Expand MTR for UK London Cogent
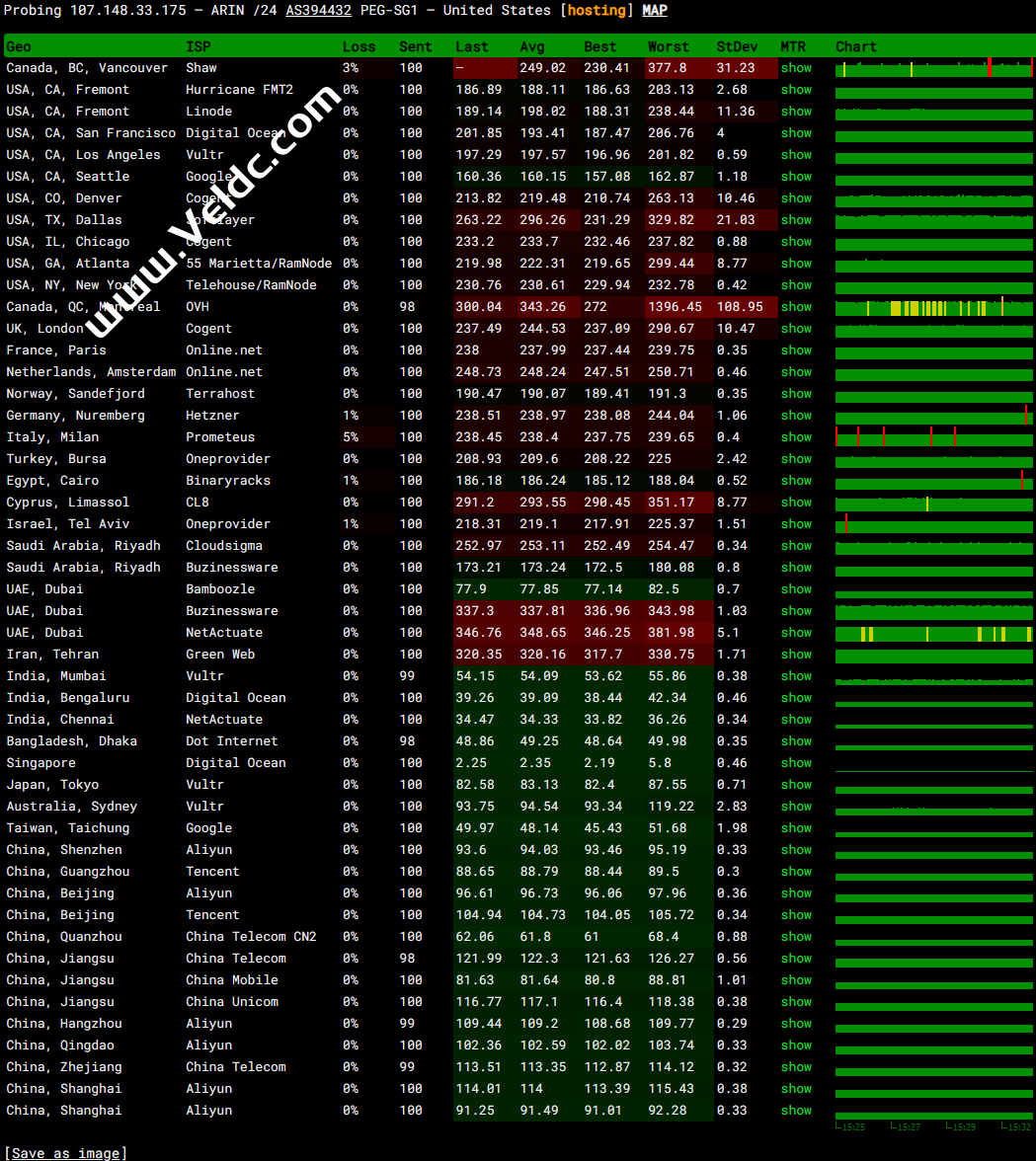The image size is (1036, 1161). point(796,329)
